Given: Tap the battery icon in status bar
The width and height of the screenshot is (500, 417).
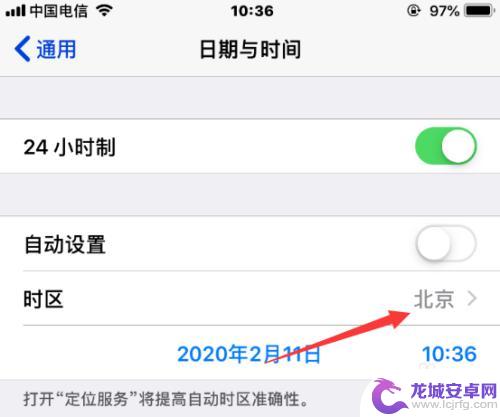Looking at the screenshot, I should pos(479,11).
